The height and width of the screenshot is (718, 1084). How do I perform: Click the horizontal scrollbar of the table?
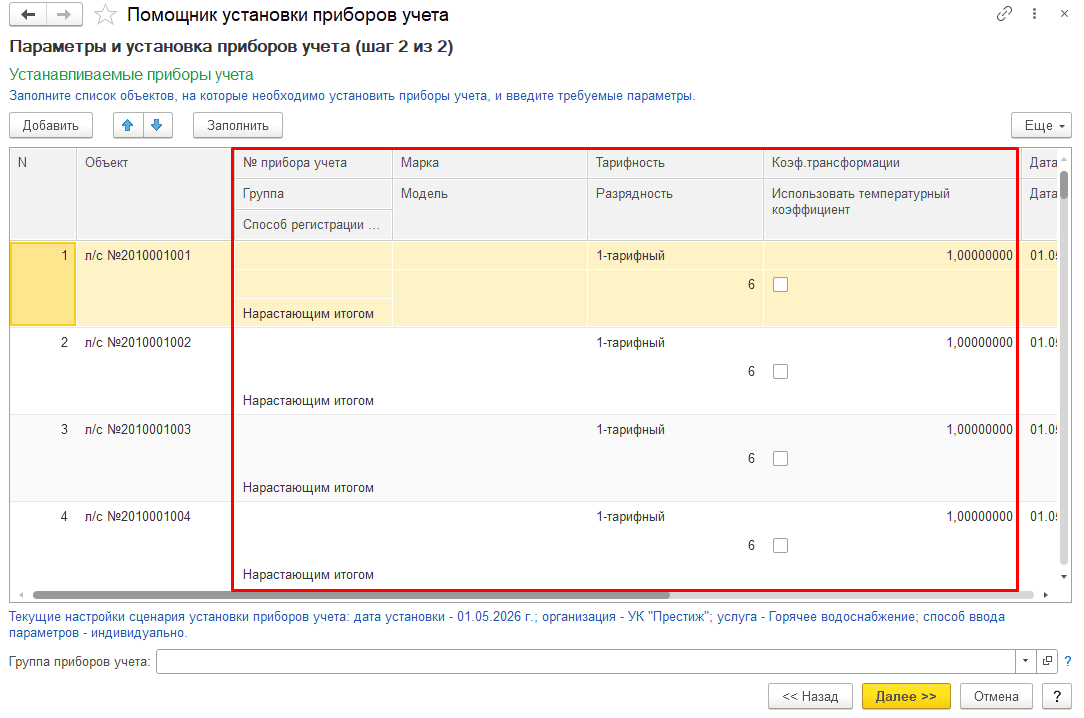pyautogui.click(x=351, y=595)
